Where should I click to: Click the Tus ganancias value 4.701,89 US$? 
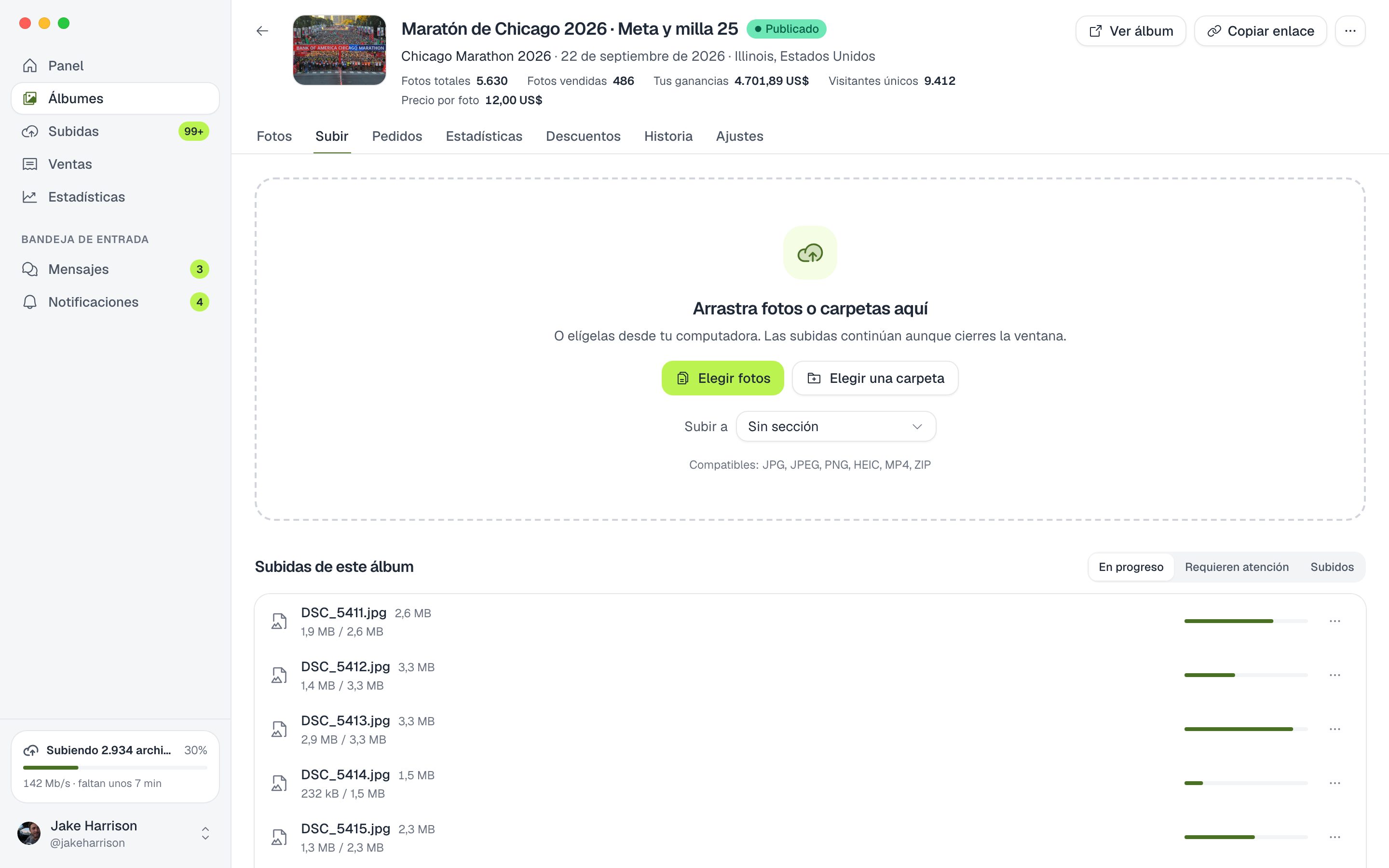[771, 81]
